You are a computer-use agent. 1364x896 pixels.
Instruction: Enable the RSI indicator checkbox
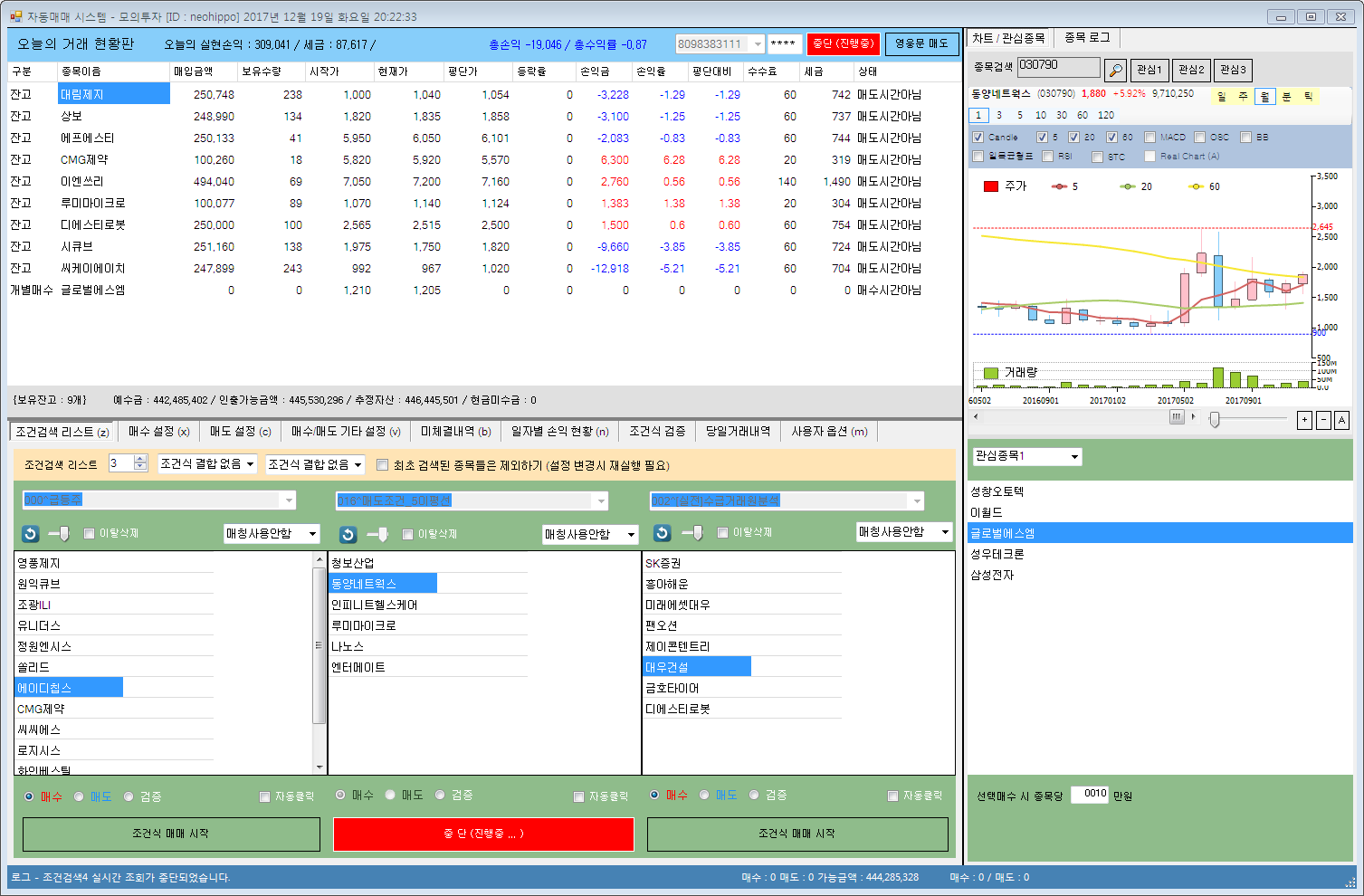click(x=1048, y=157)
